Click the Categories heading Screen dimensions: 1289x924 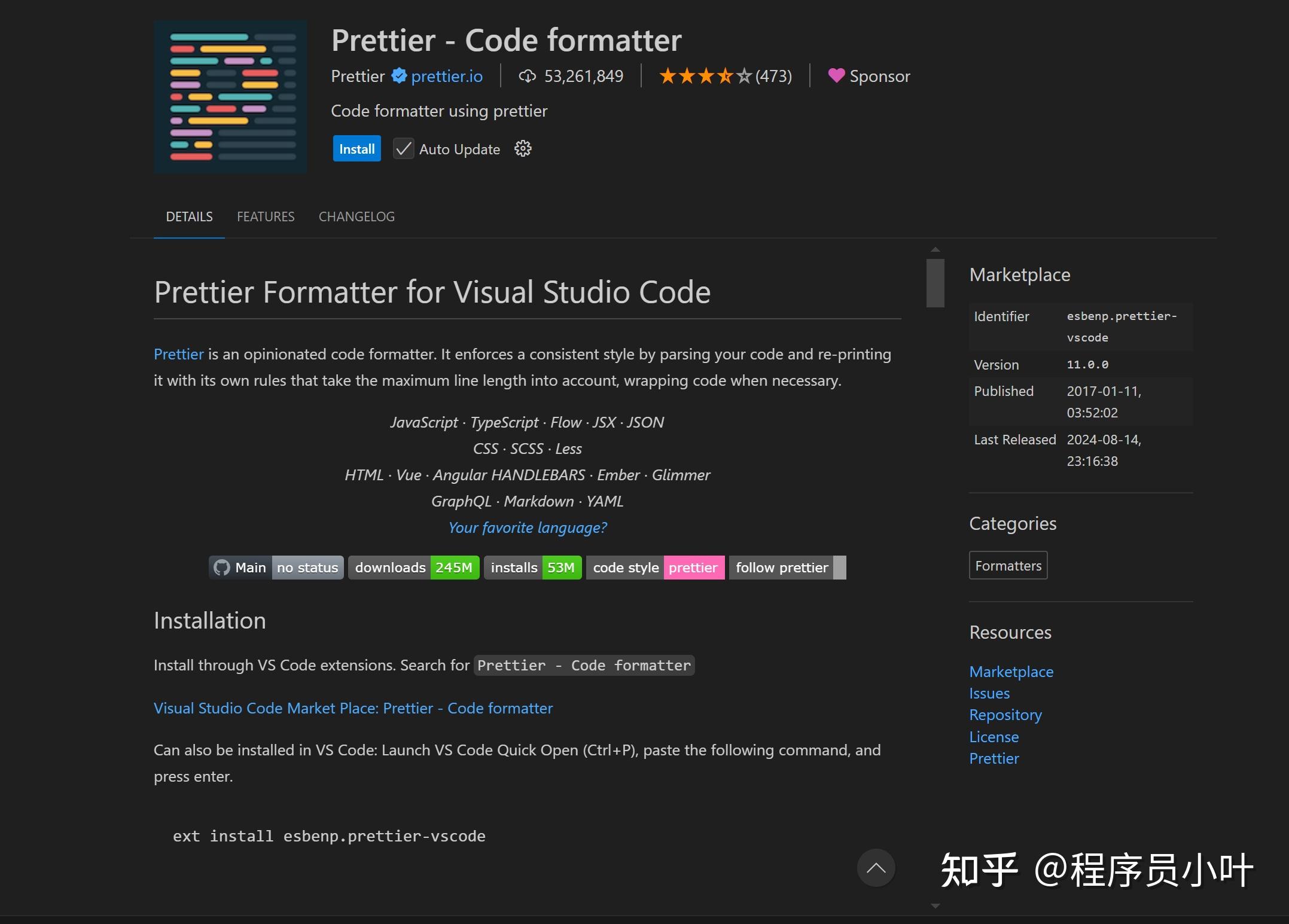[x=1013, y=523]
